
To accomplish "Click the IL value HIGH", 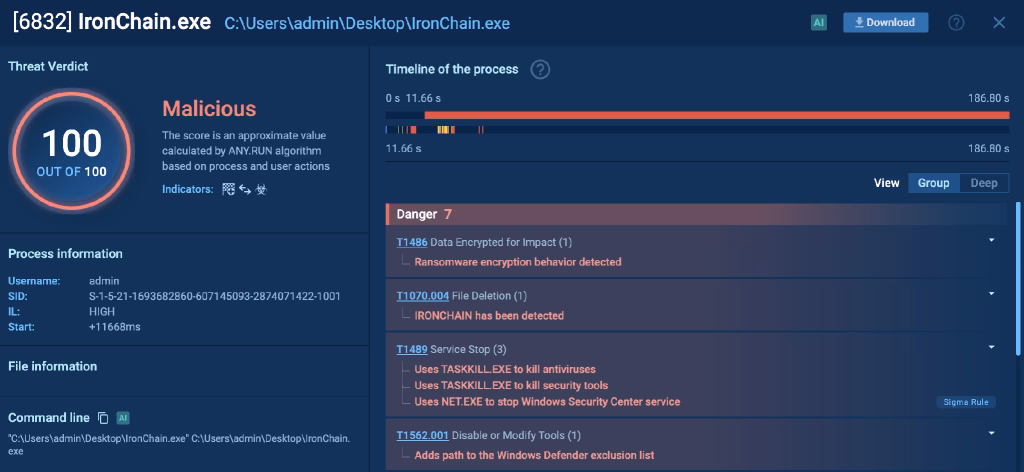I will [x=102, y=311].
